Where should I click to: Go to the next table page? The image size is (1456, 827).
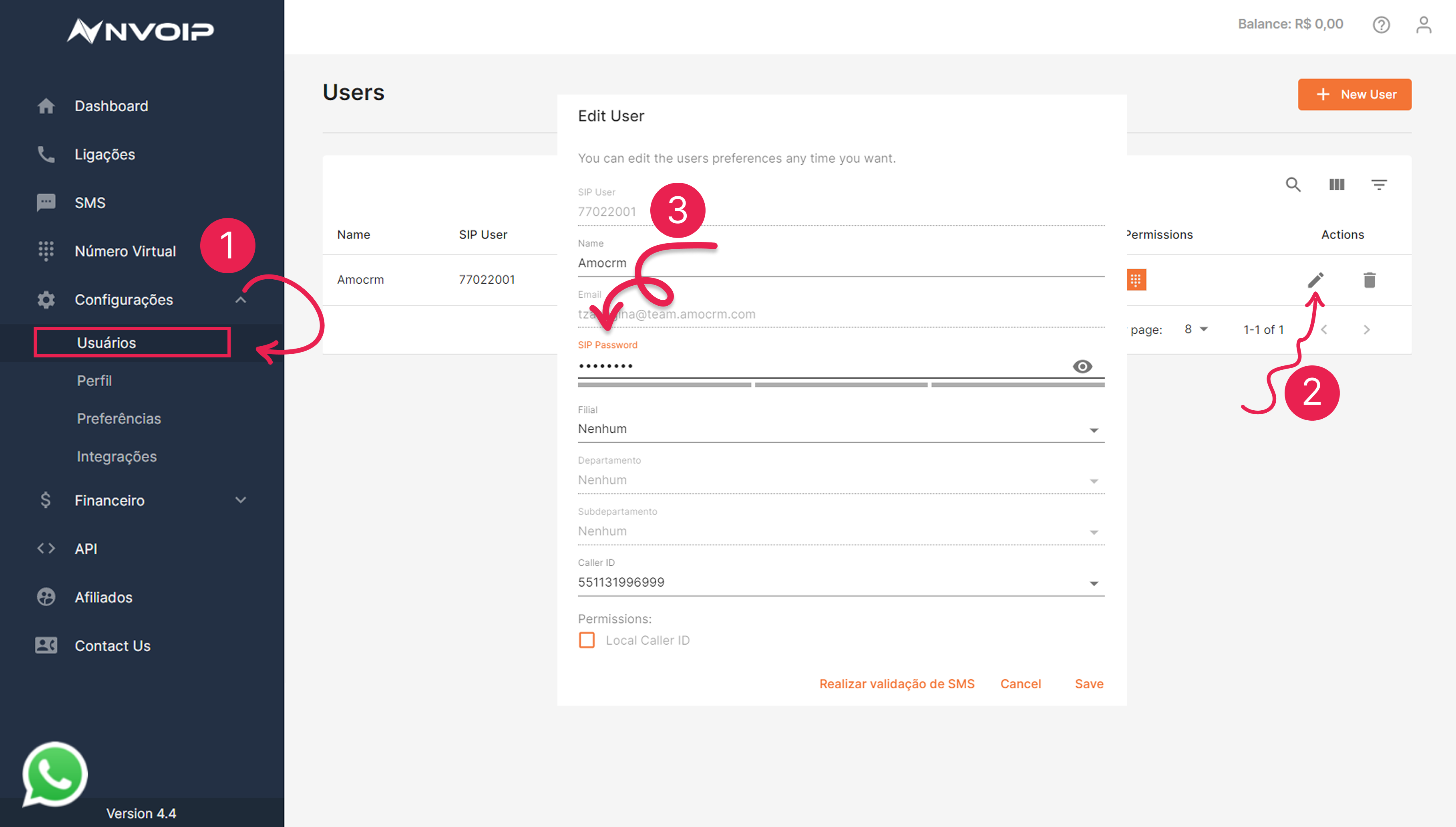pos(1367,329)
